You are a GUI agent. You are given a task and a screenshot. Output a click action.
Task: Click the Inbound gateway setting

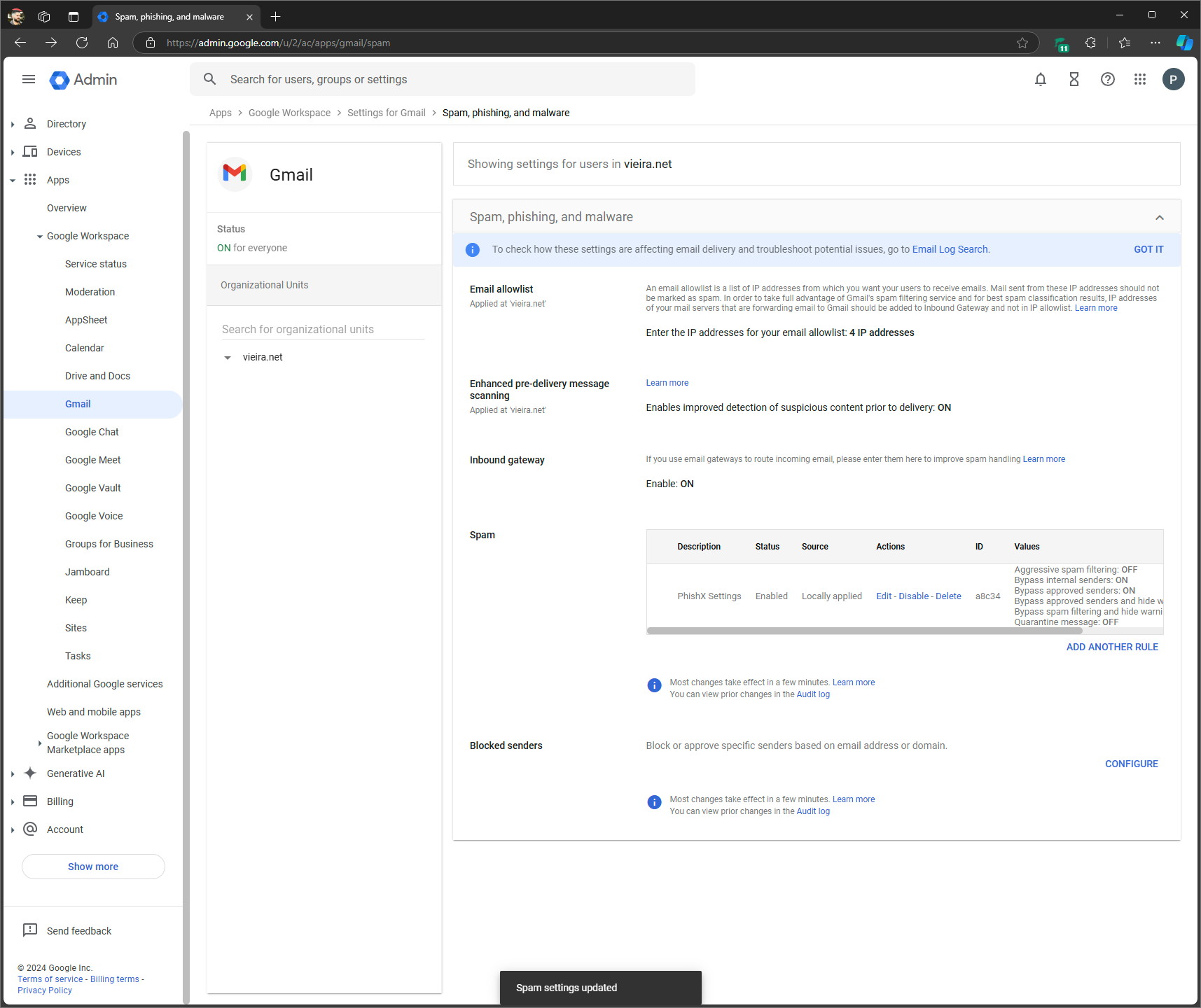[507, 460]
